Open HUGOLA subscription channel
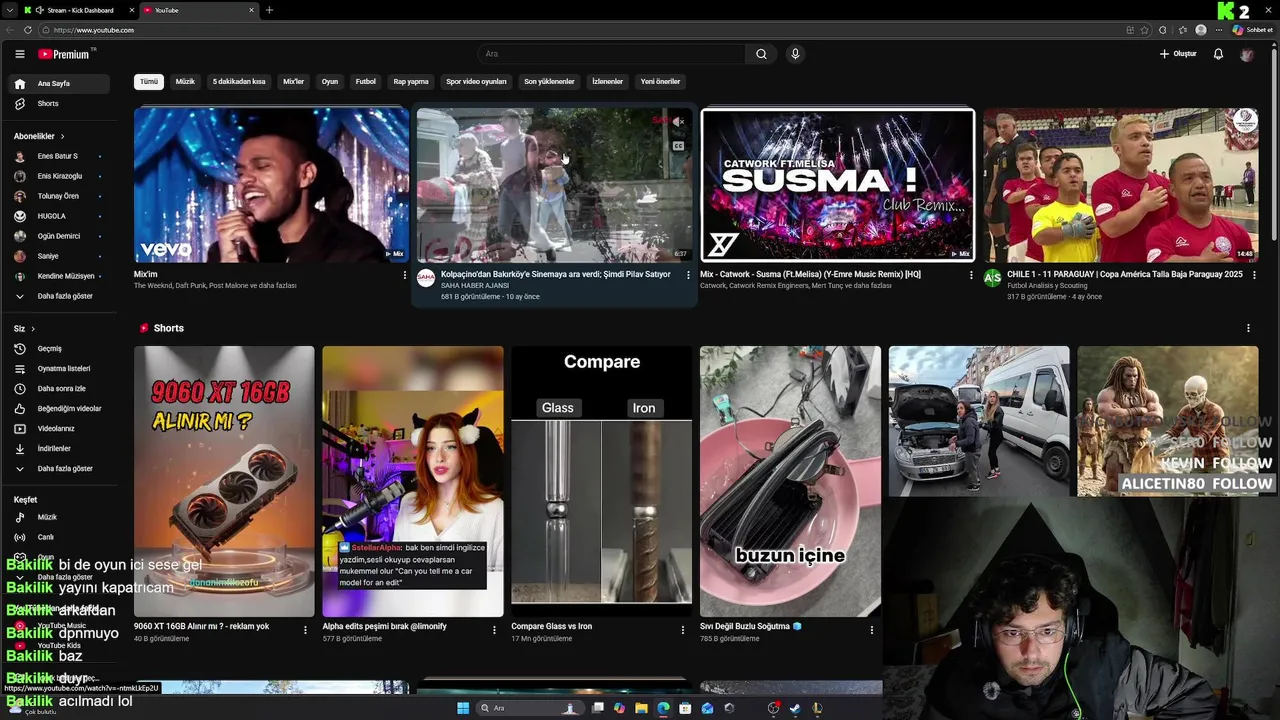The image size is (1280, 720). [59, 216]
